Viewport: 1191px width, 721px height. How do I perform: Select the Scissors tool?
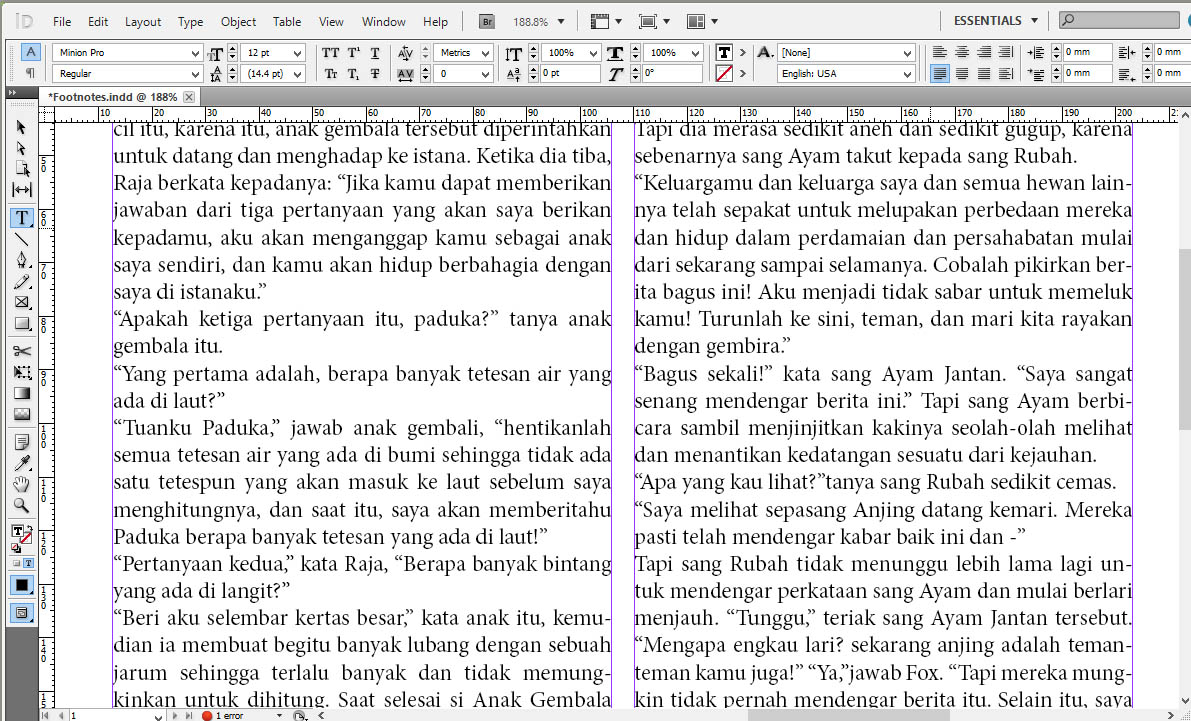(x=21, y=350)
